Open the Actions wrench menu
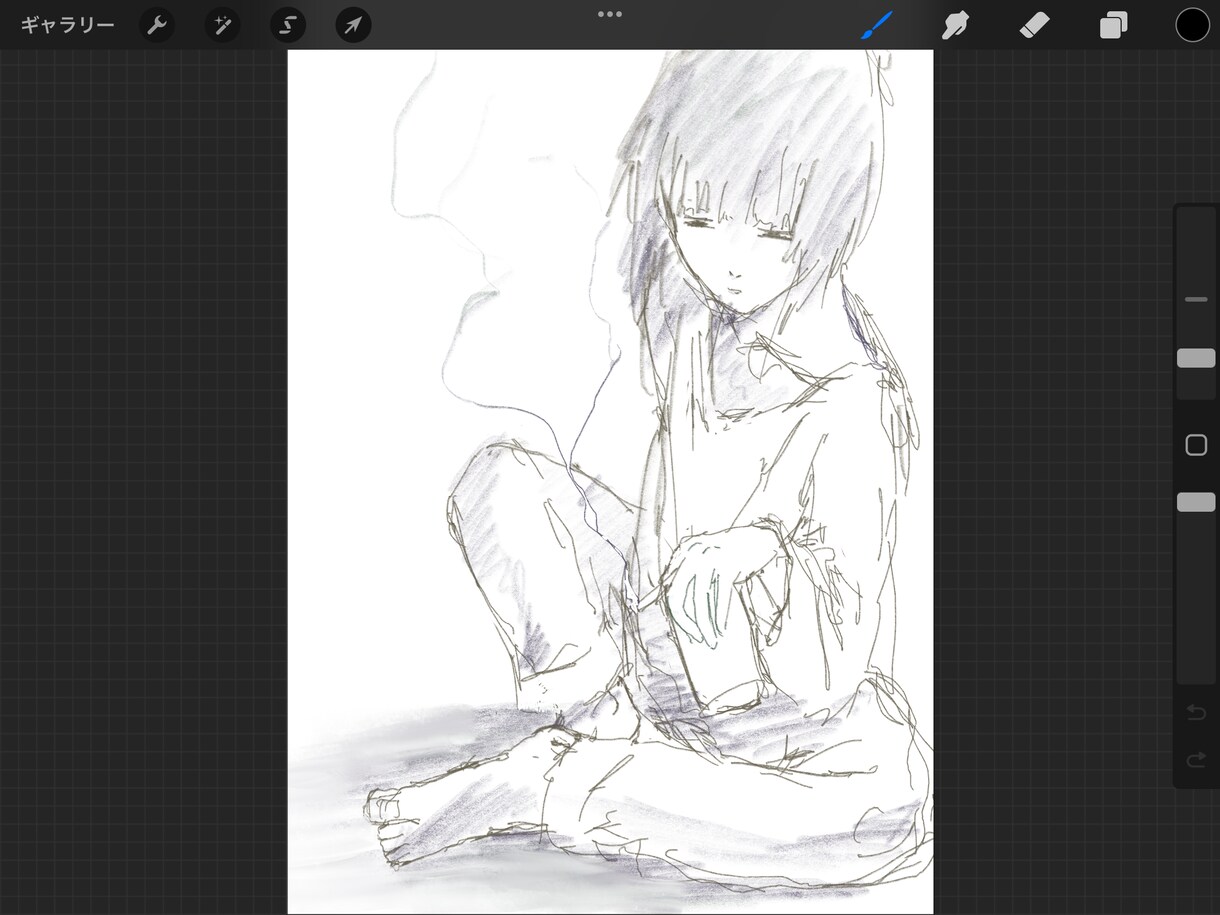The height and width of the screenshot is (915, 1220). coord(156,25)
